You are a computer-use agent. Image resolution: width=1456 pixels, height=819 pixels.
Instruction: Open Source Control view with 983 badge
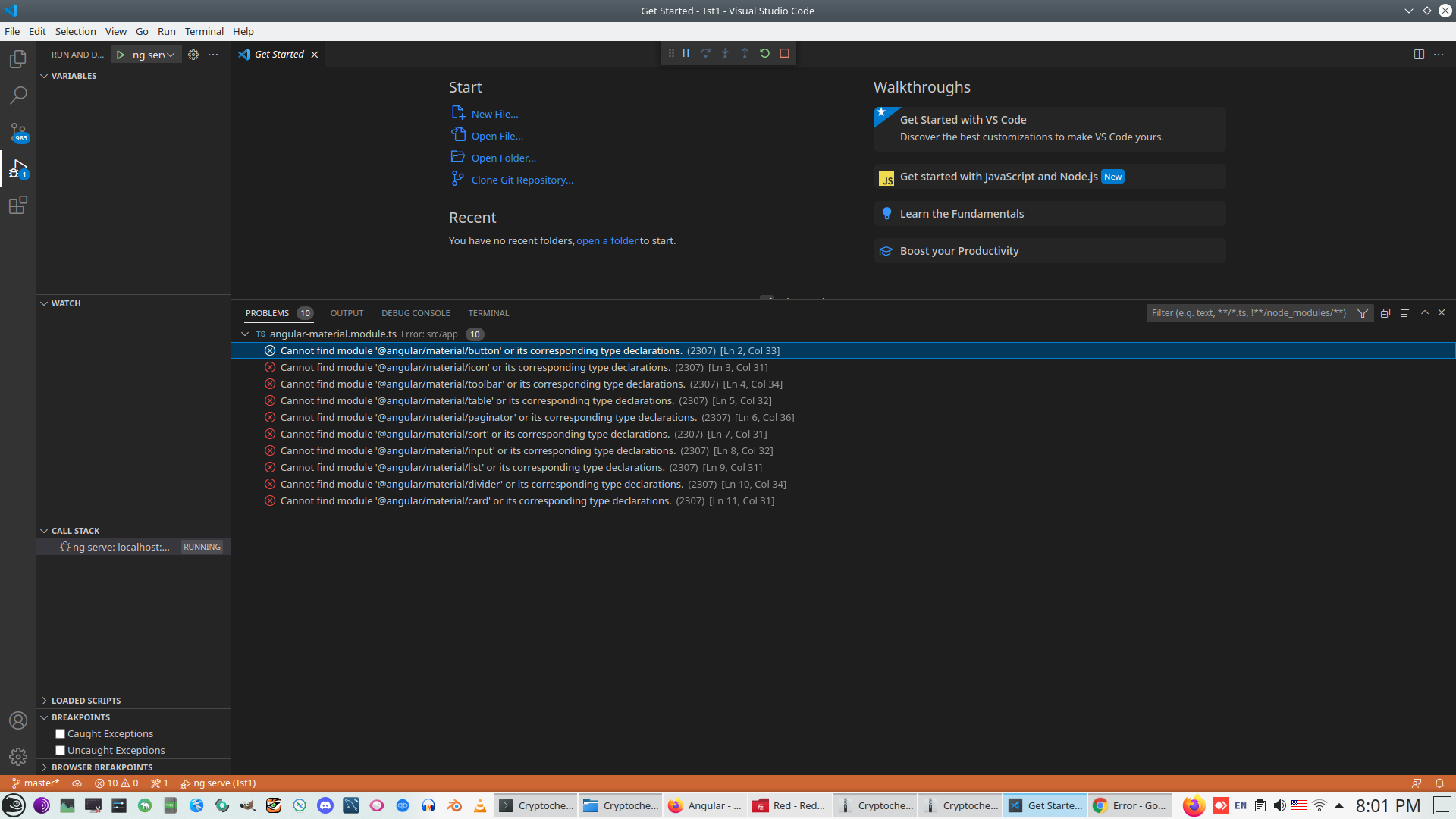pyautogui.click(x=18, y=132)
